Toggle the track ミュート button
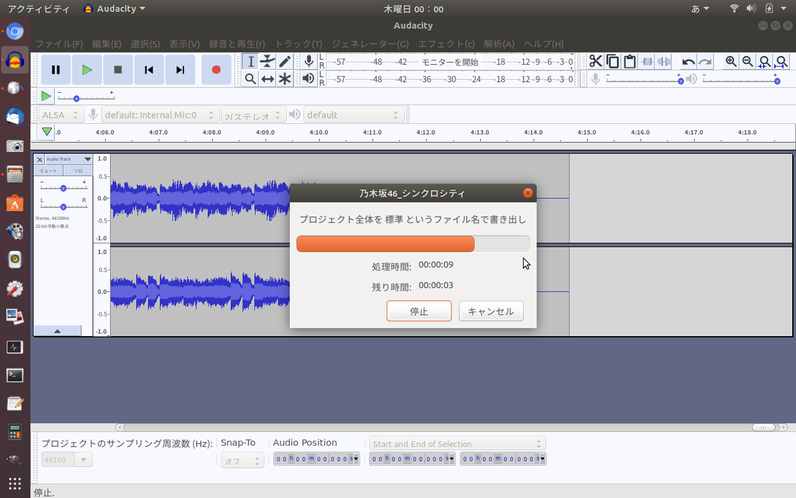 tap(49, 171)
